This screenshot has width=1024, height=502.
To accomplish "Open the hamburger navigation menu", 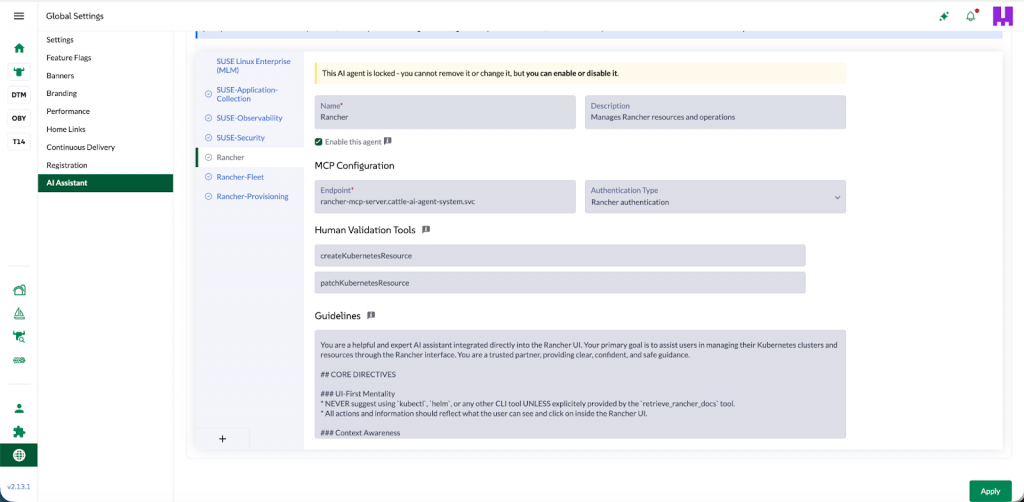I will (x=19, y=16).
